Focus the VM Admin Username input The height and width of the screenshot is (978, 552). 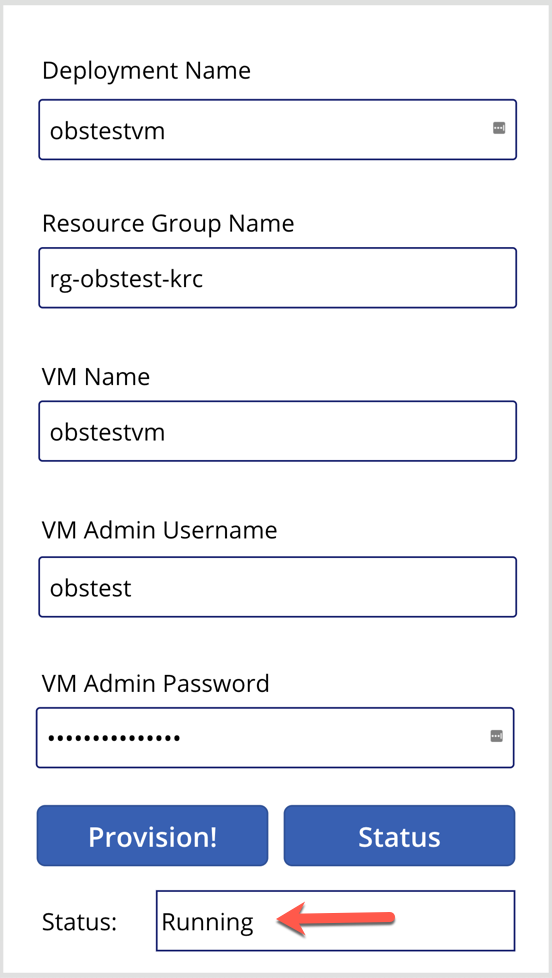(278, 587)
